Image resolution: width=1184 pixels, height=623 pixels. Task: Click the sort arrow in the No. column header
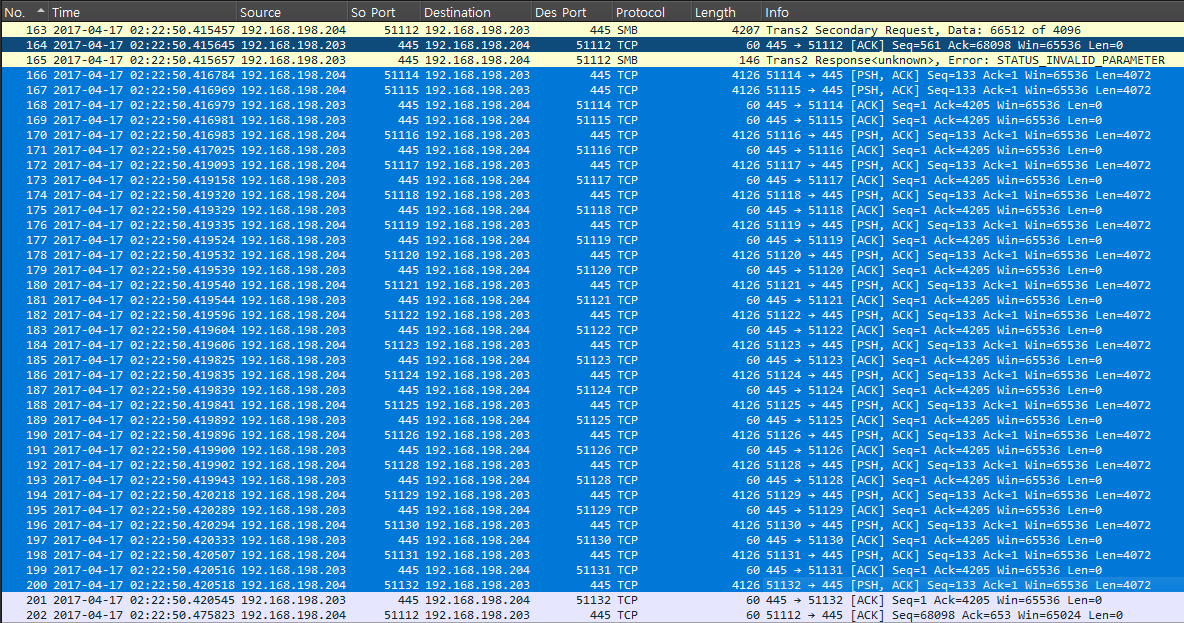click(x=39, y=12)
